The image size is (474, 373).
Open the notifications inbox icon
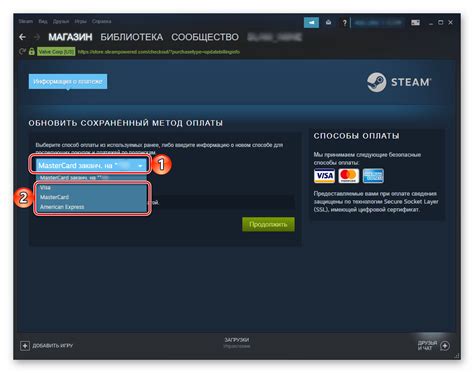tap(329, 22)
